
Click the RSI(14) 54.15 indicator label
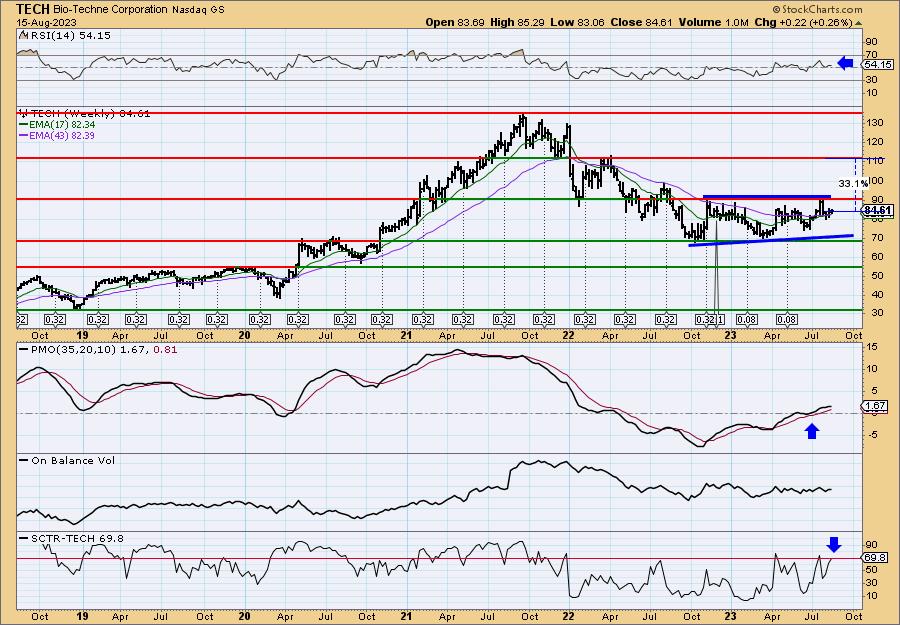click(x=69, y=36)
